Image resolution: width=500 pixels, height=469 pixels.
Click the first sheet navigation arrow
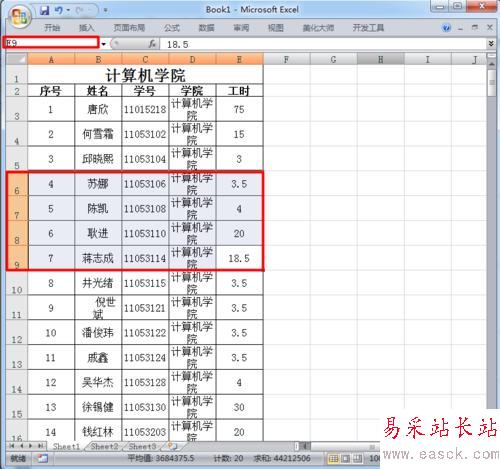pyautogui.click(x=12, y=446)
